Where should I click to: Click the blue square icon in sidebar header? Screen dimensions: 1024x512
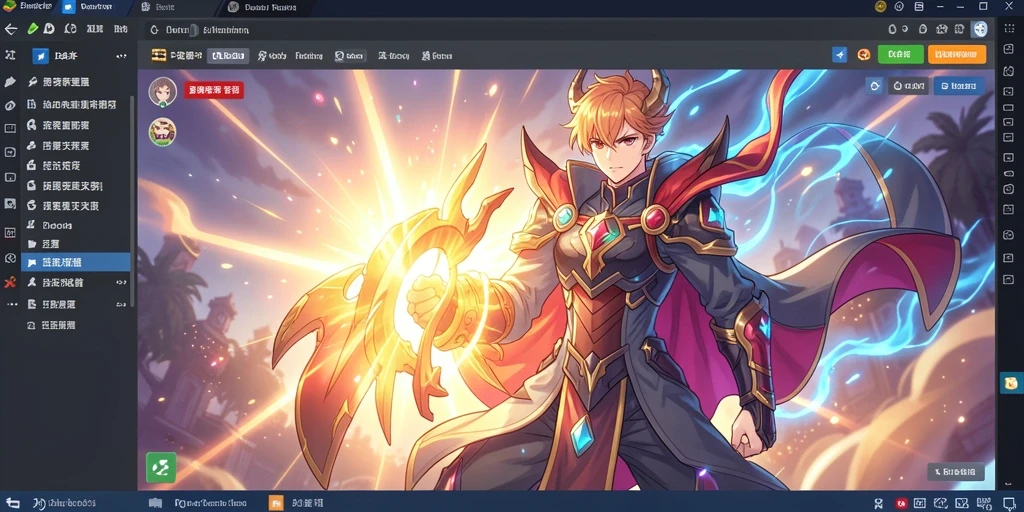(x=40, y=56)
